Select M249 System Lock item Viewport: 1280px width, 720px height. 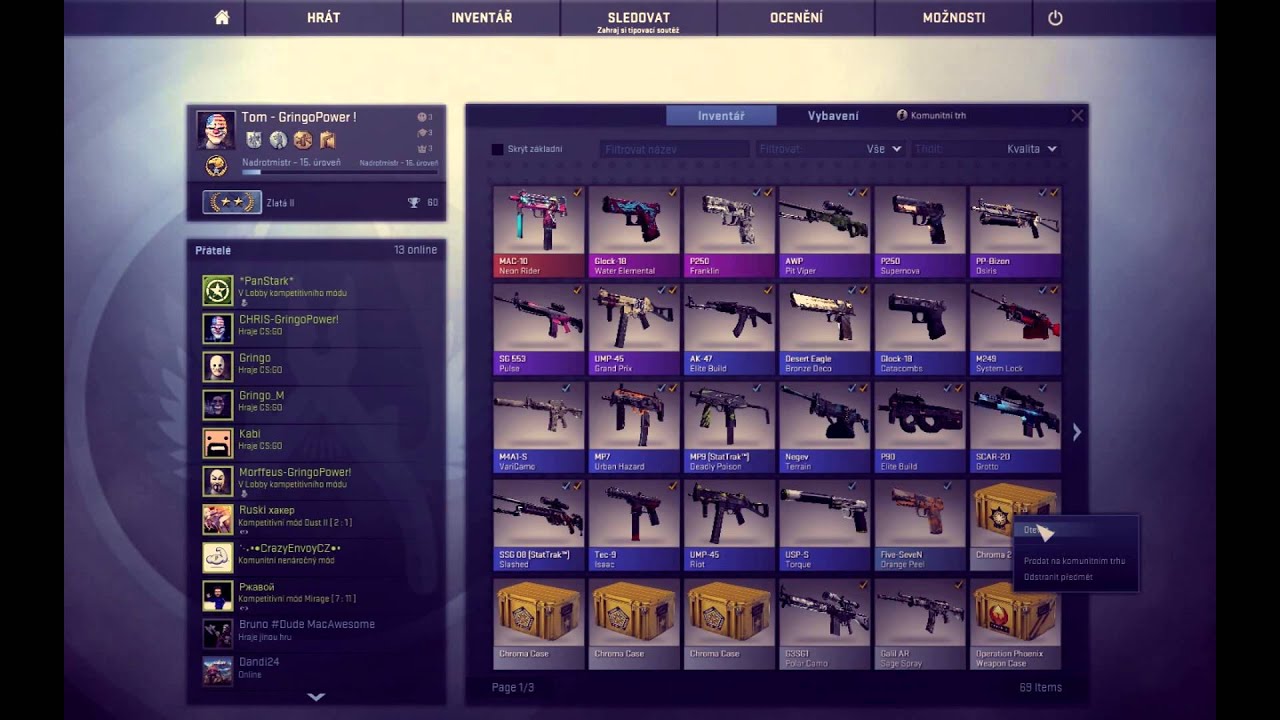point(1015,329)
